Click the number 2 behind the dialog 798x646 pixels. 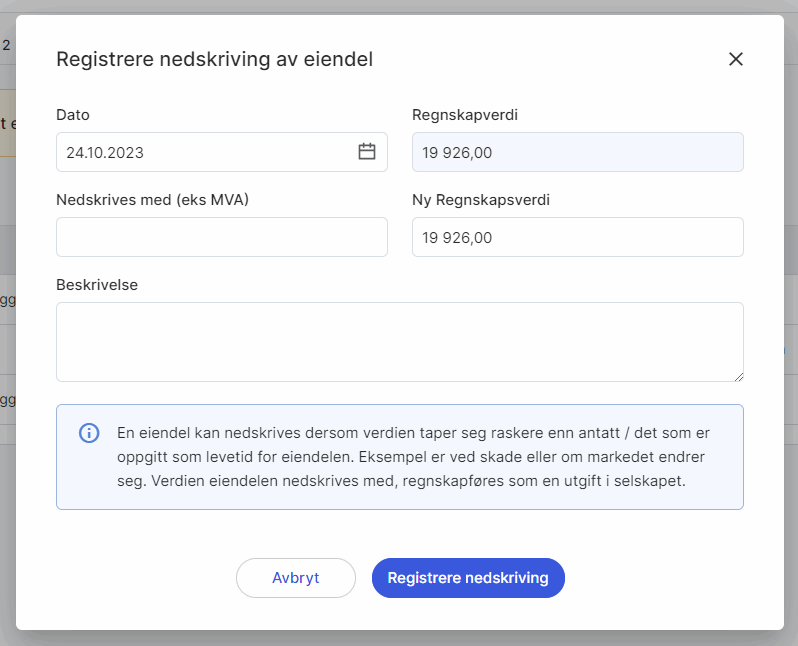pos(6,45)
